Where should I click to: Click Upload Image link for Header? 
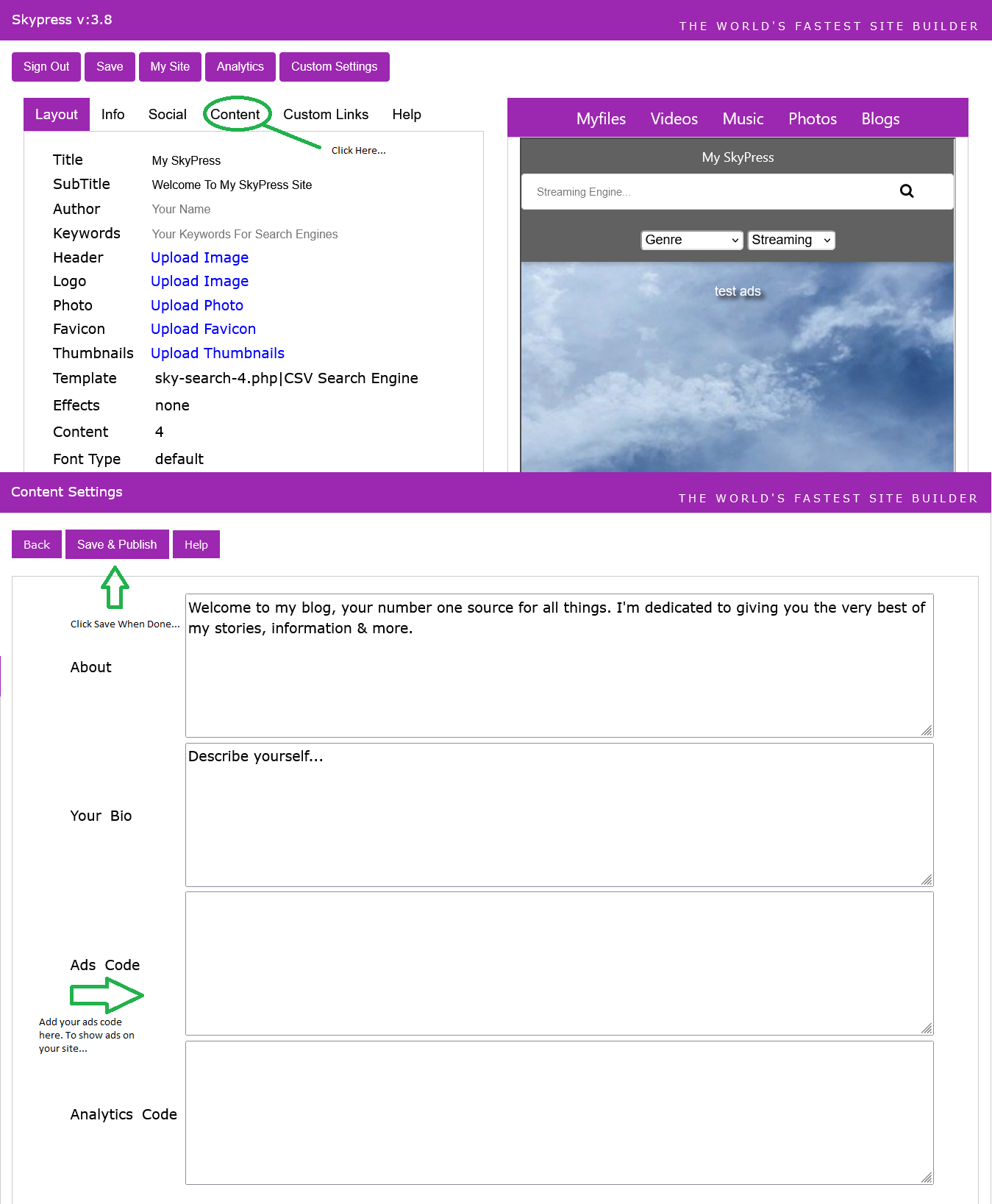pos(200,257)
